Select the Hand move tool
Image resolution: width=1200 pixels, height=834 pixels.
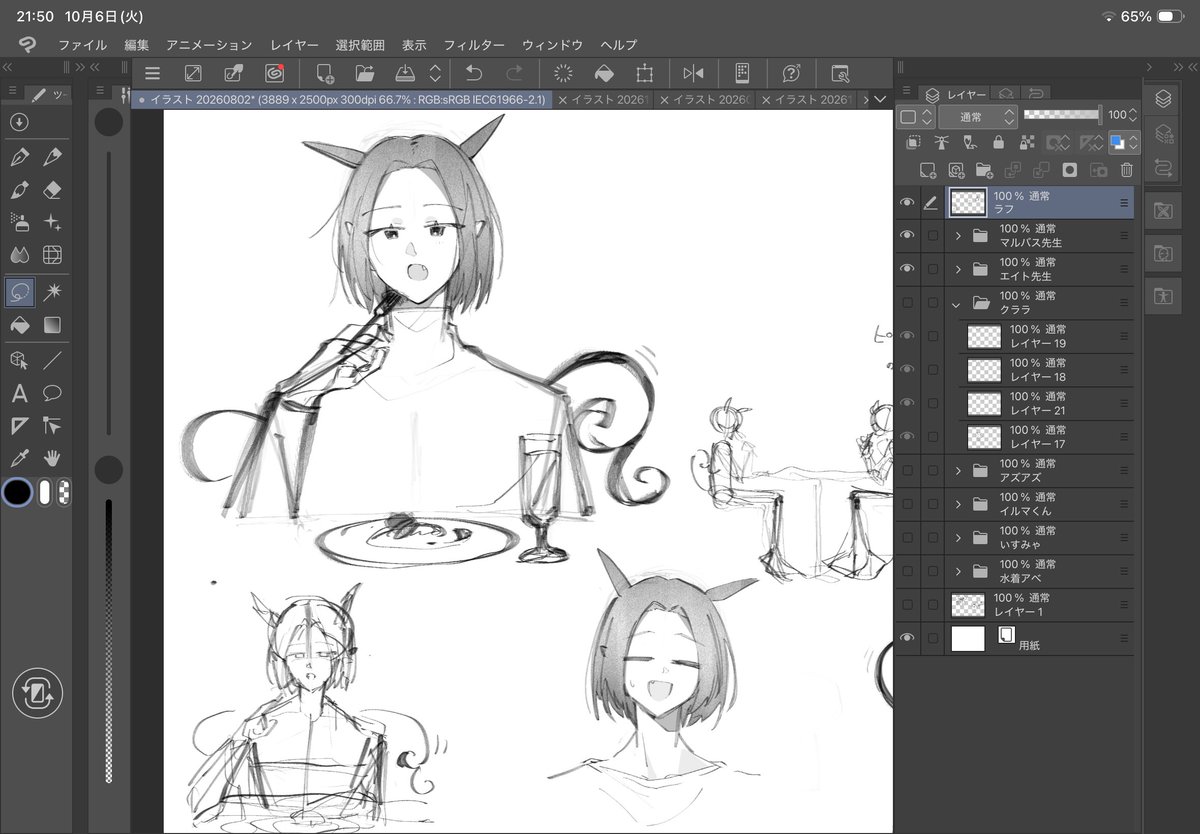click(x=53, y=458)
